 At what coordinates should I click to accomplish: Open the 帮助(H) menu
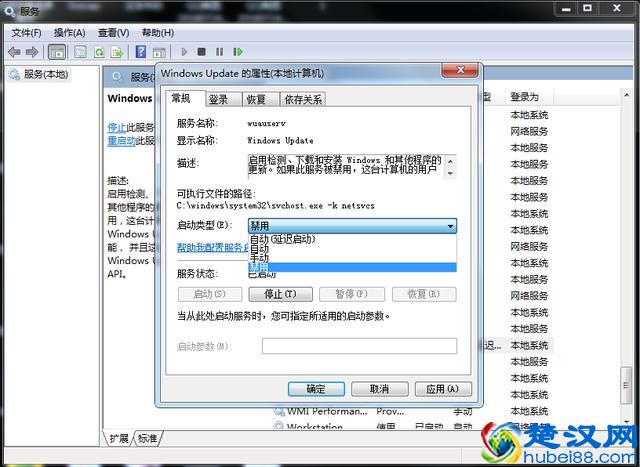click(x=158, y=33)
